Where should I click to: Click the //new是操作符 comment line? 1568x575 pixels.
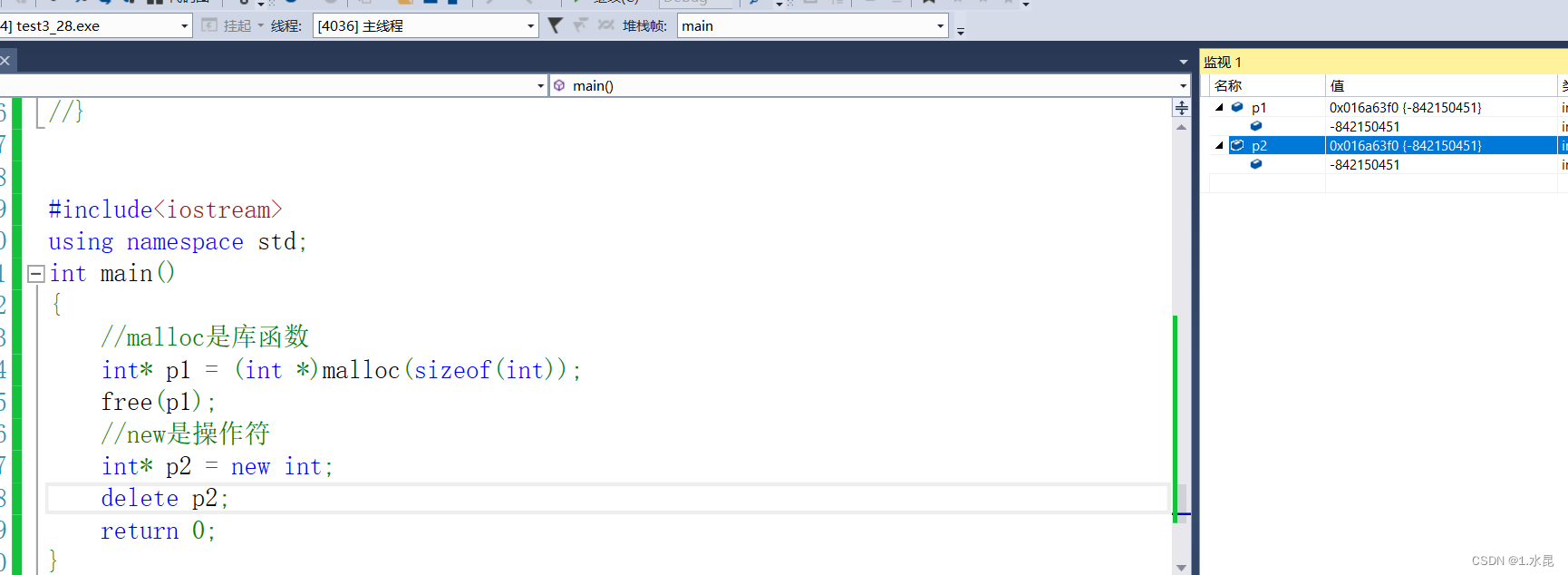(186, 434)
